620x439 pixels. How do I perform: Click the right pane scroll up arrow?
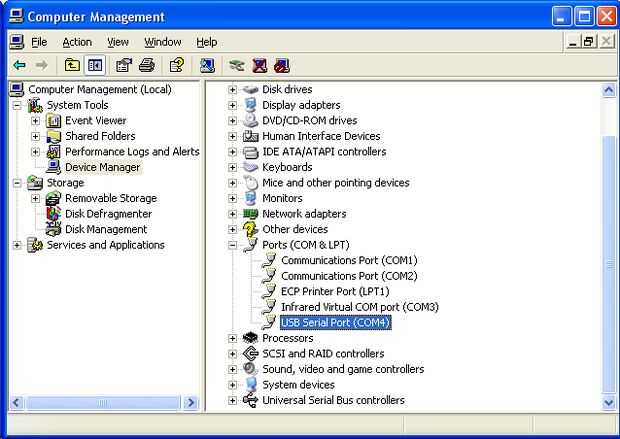click(x=609, y=91)
